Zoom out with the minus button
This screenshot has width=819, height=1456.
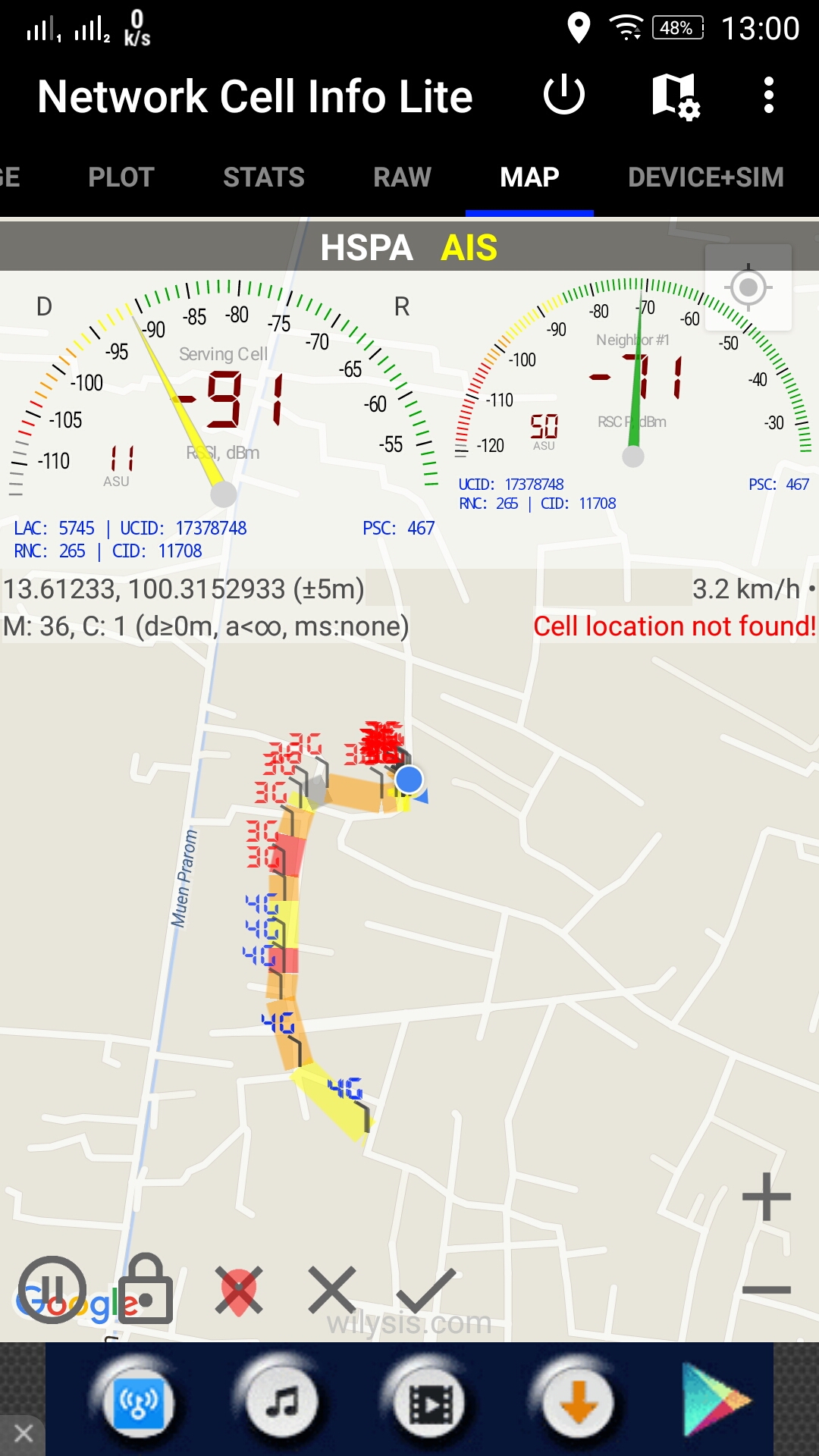point(767,1289)
